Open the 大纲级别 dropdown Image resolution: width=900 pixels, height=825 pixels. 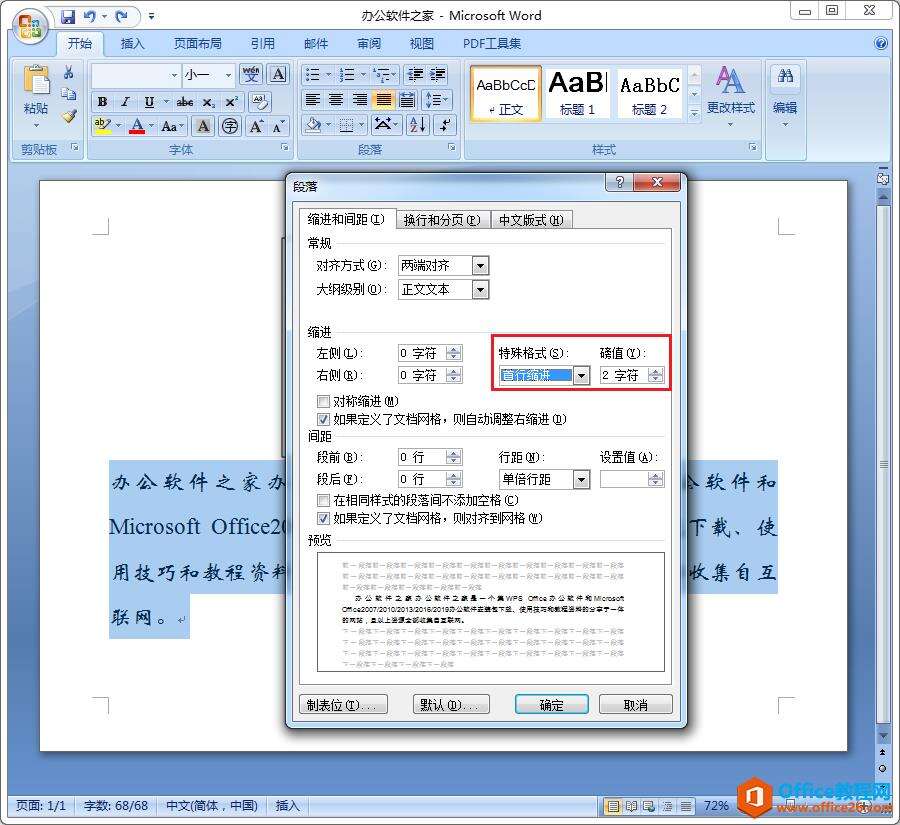click(x=480, y=289)
